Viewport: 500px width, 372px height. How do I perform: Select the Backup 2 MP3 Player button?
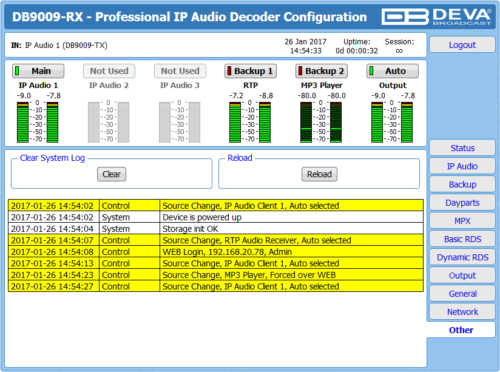(321, 71)
